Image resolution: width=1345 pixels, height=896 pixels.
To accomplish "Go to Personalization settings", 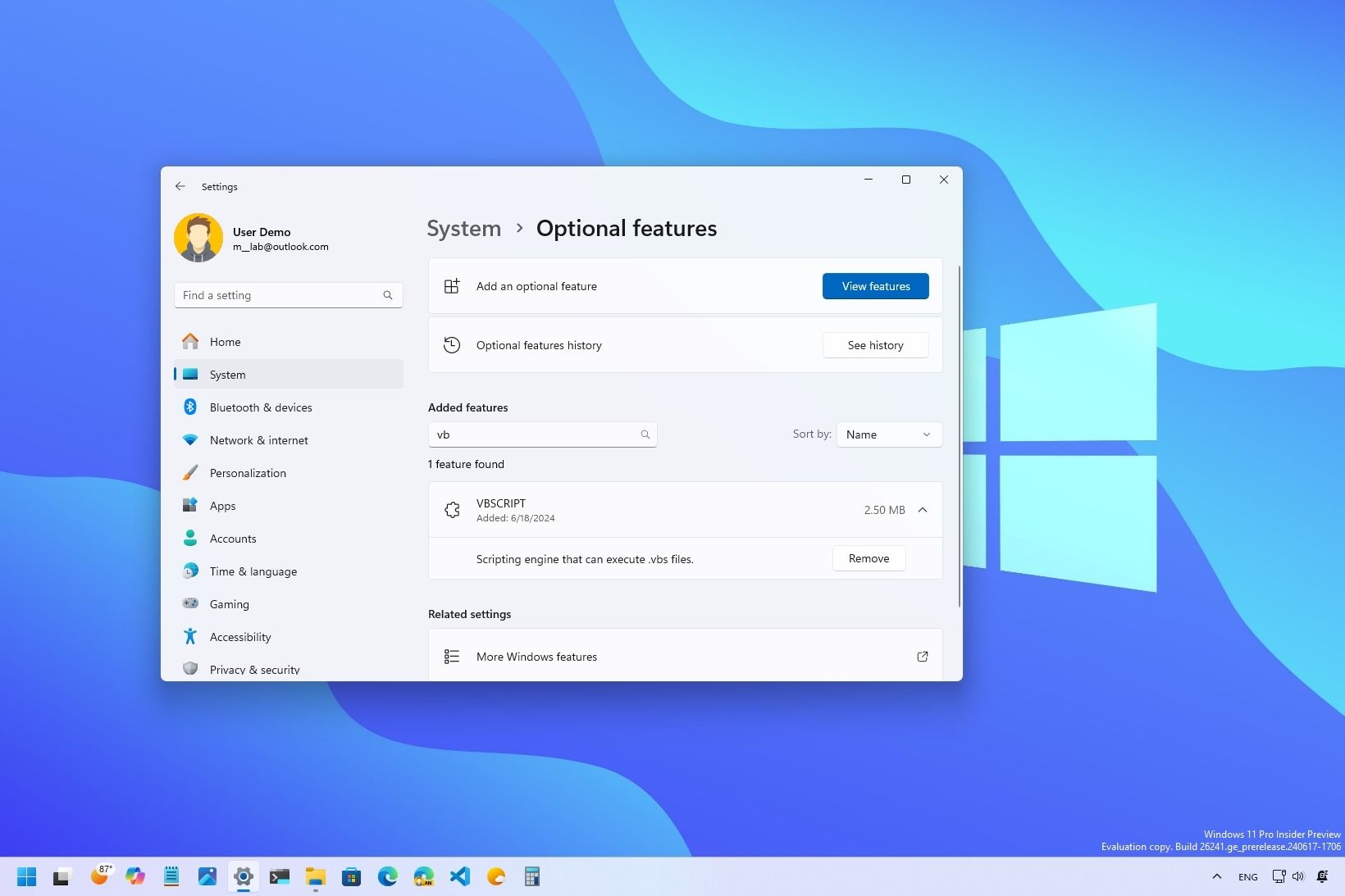I will (x=289, y=473).
